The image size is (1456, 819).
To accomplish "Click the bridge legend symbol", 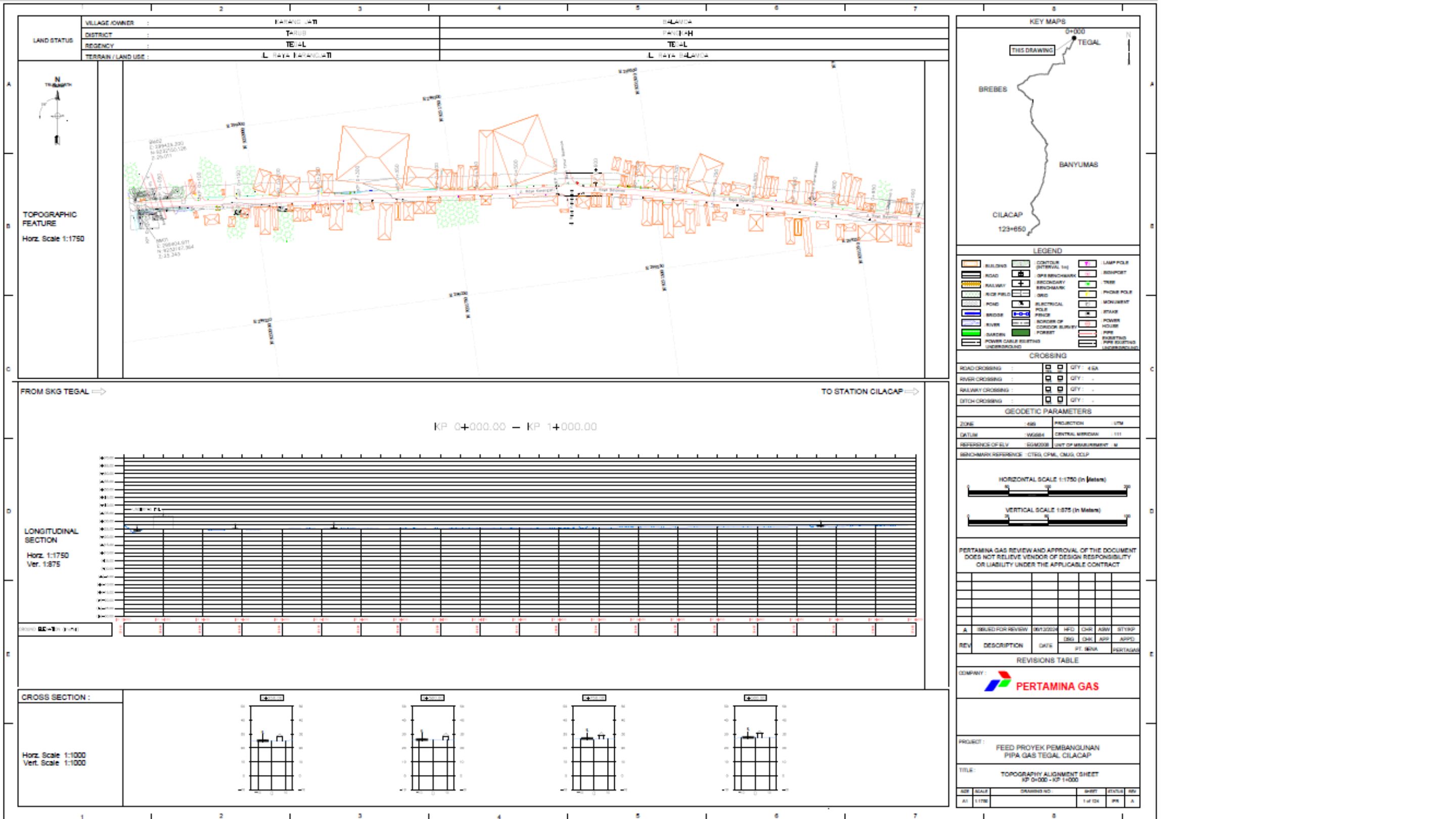I will [x=971, y=313].
